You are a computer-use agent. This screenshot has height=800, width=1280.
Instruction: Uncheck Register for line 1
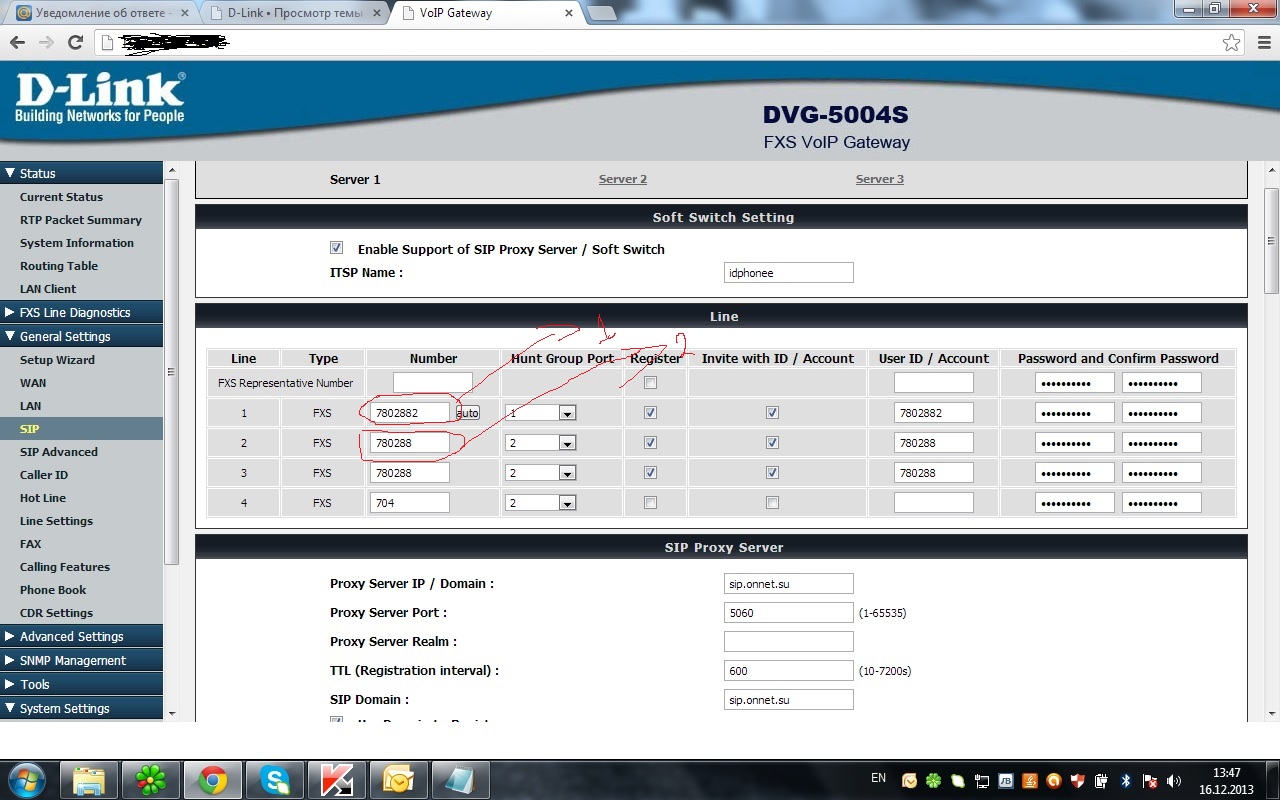pyautogui.click(x=650, y=412)
